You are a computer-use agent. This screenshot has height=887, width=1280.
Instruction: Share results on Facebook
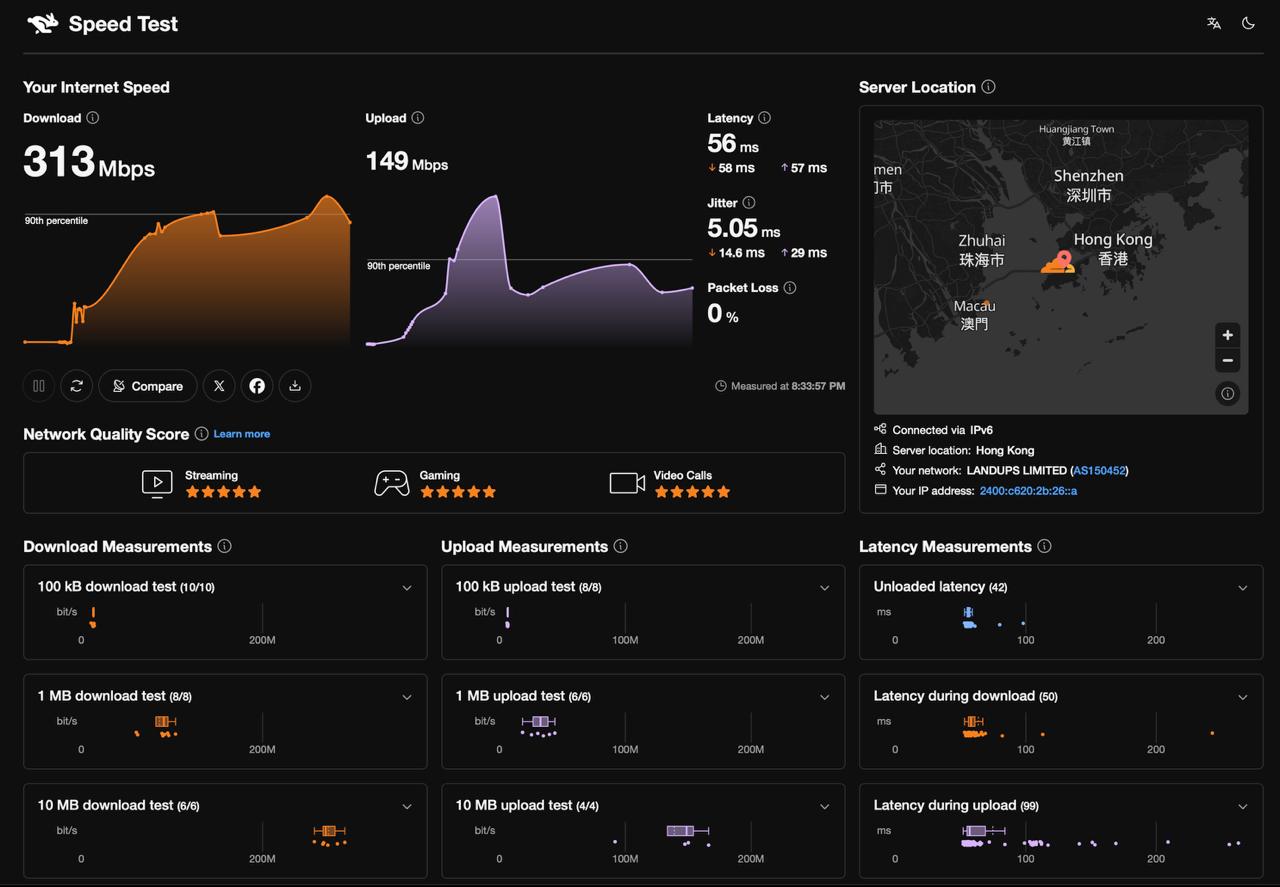tap(257, 386)
